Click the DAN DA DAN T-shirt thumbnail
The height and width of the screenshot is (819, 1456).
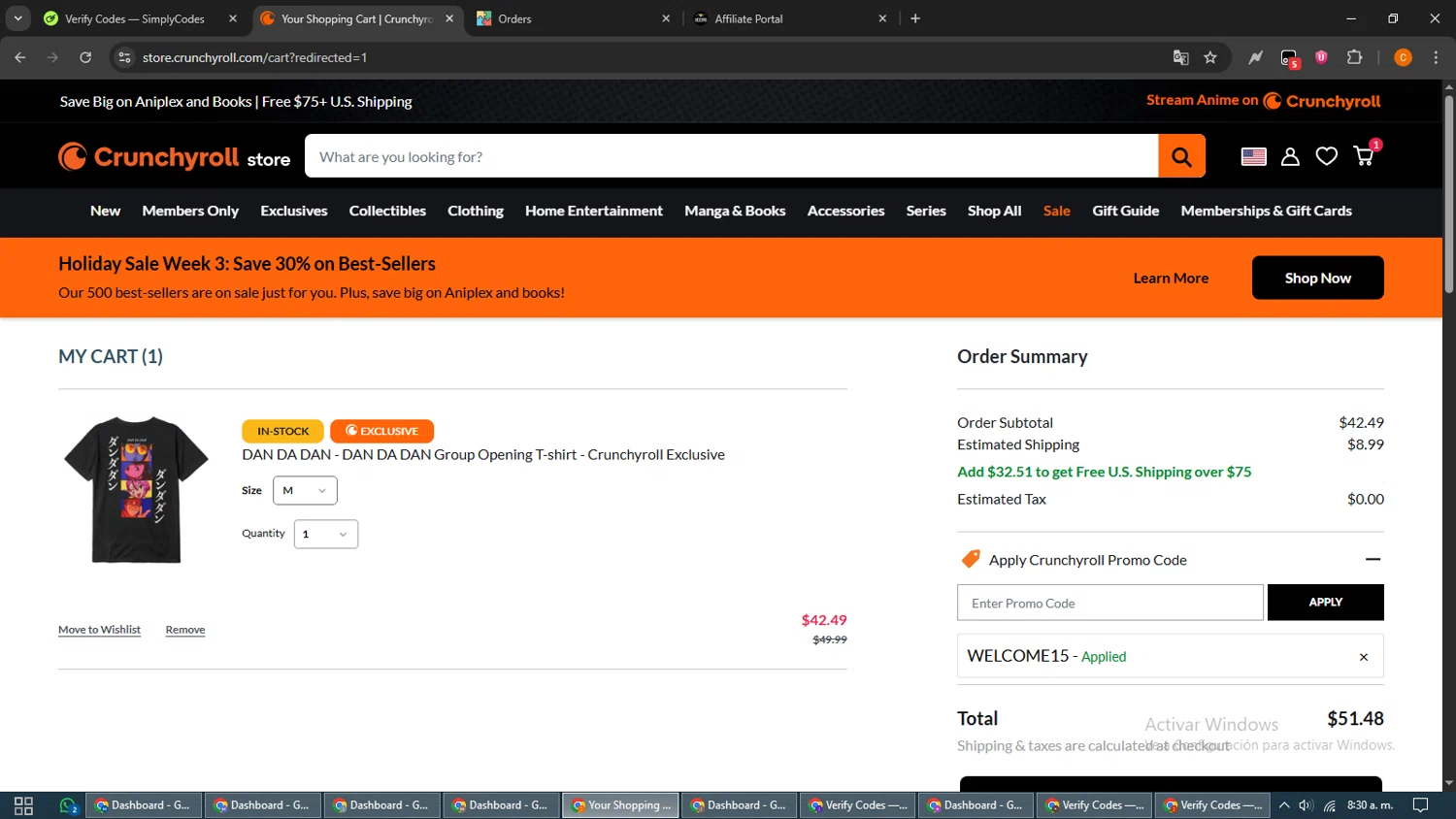click(x=136, y=490)
